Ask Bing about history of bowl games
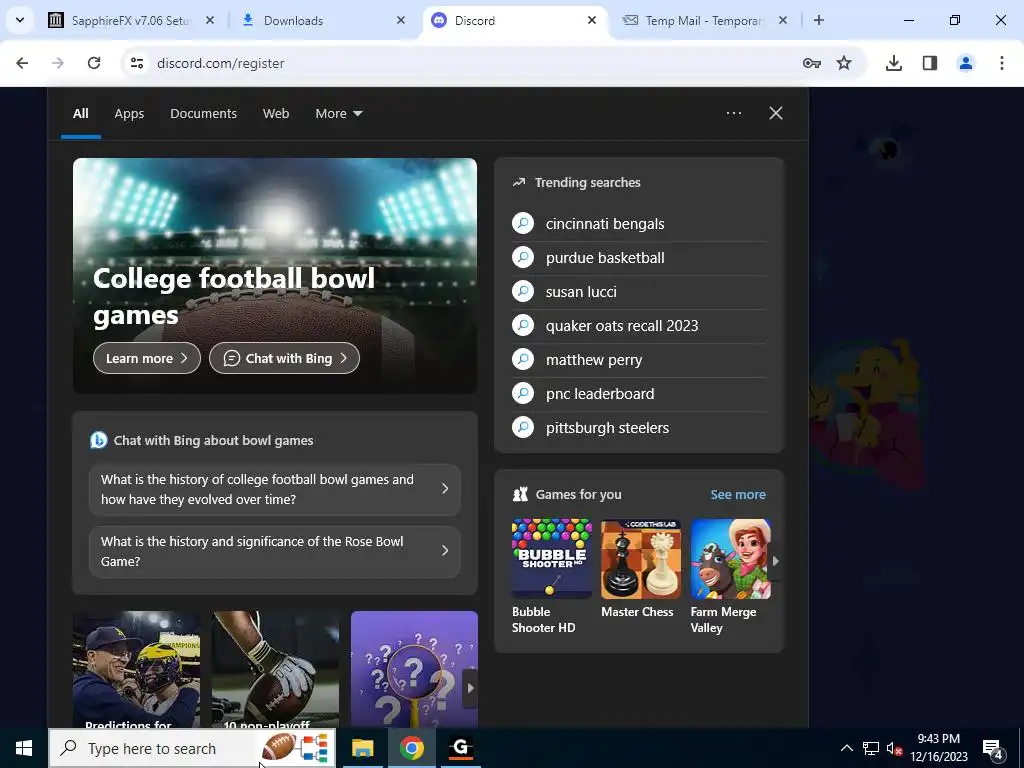This screenshot has width=1024, height=768. (274, 489)
